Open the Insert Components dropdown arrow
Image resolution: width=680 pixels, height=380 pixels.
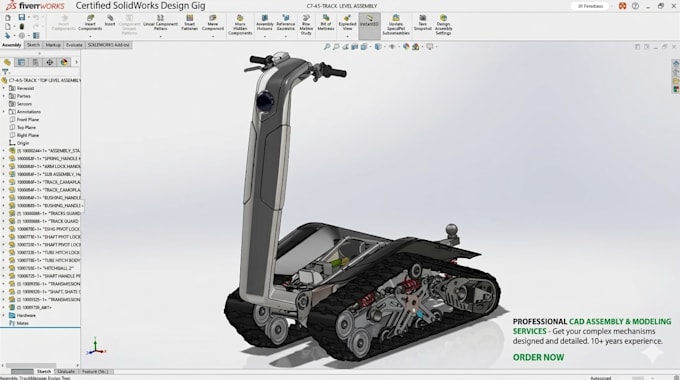[90, 36]
